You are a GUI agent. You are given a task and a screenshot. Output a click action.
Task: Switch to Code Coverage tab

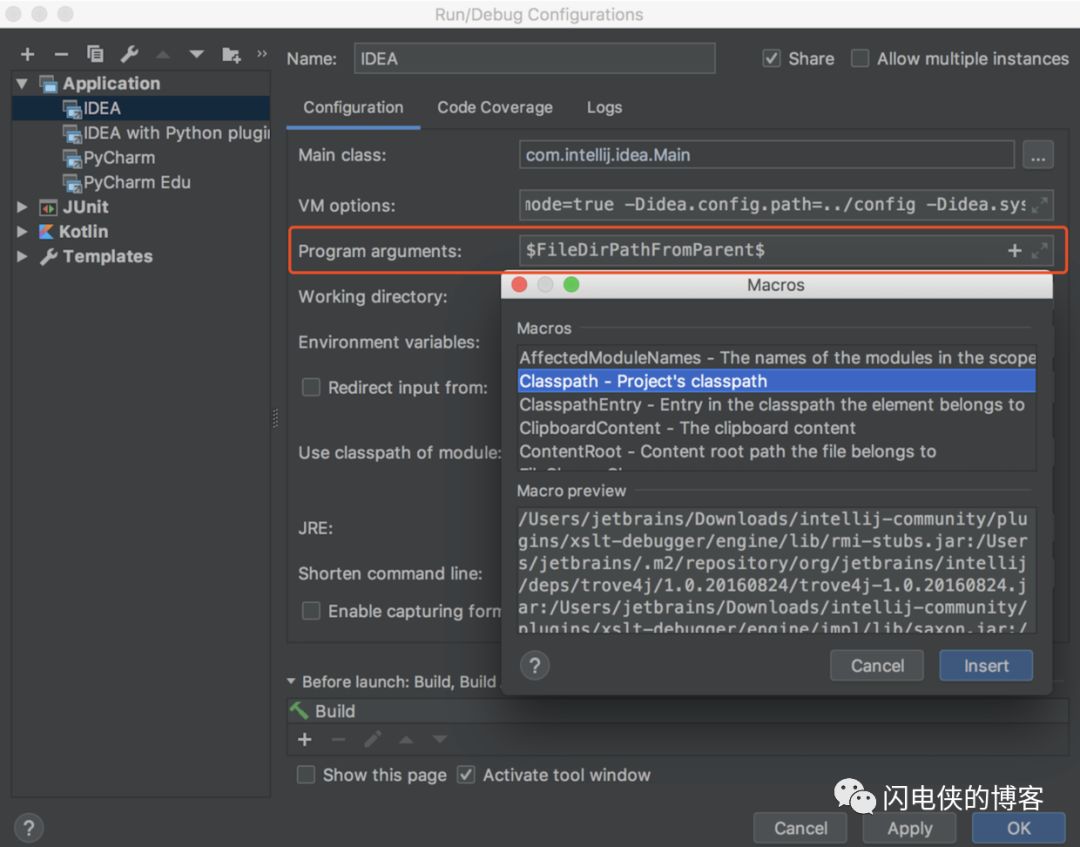coord(495,107)
